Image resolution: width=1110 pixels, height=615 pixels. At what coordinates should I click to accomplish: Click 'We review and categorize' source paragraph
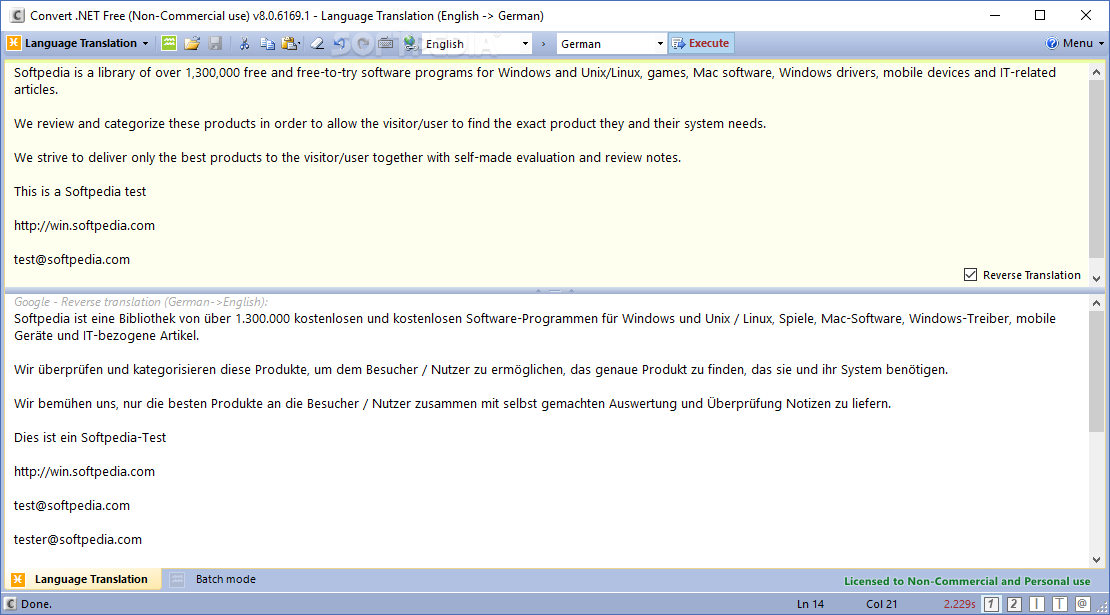pyautogui.click(x=390, y=124)
